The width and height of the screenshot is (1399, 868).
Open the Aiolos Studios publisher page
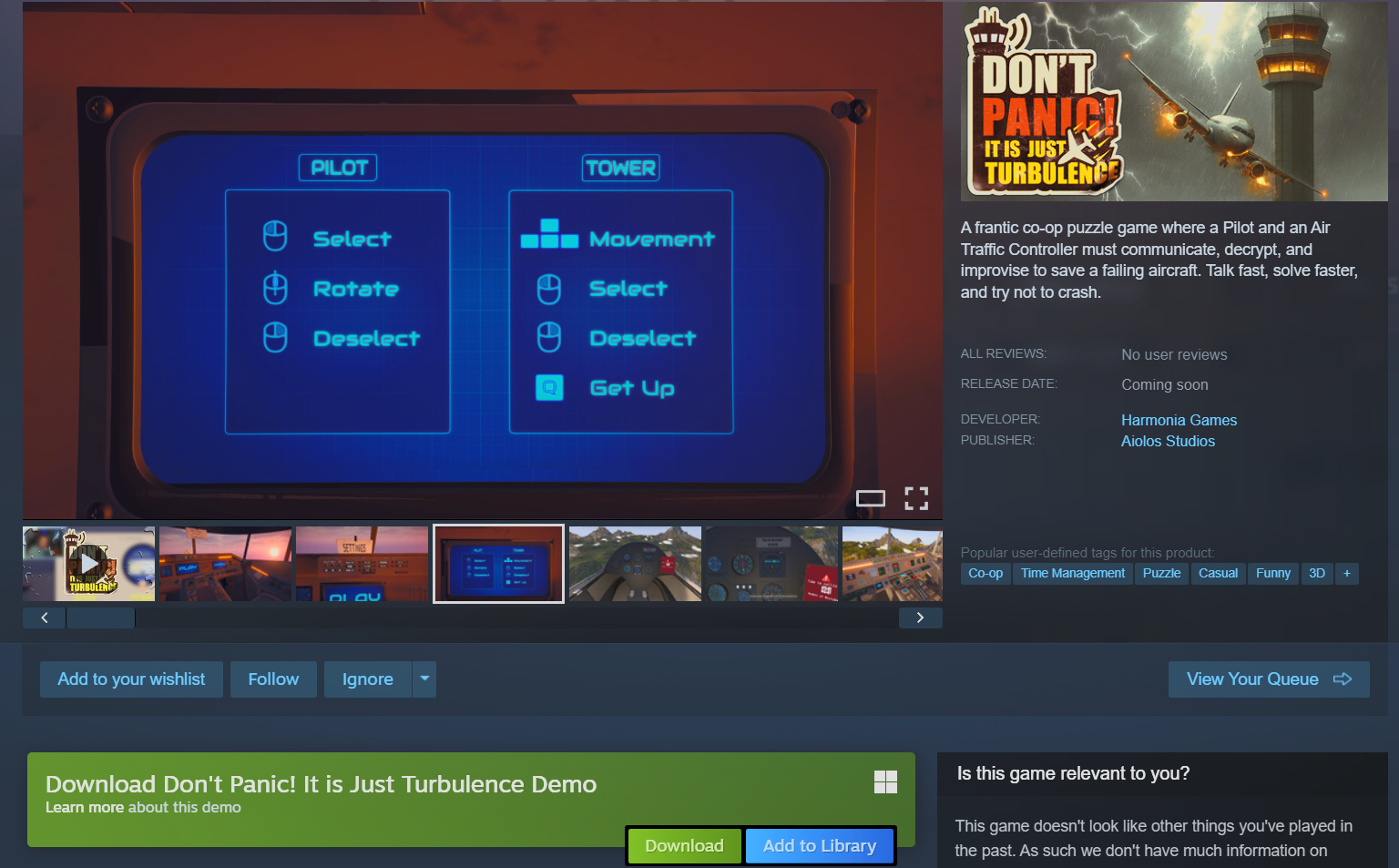pyautogui.click(x=1168, y=441)
